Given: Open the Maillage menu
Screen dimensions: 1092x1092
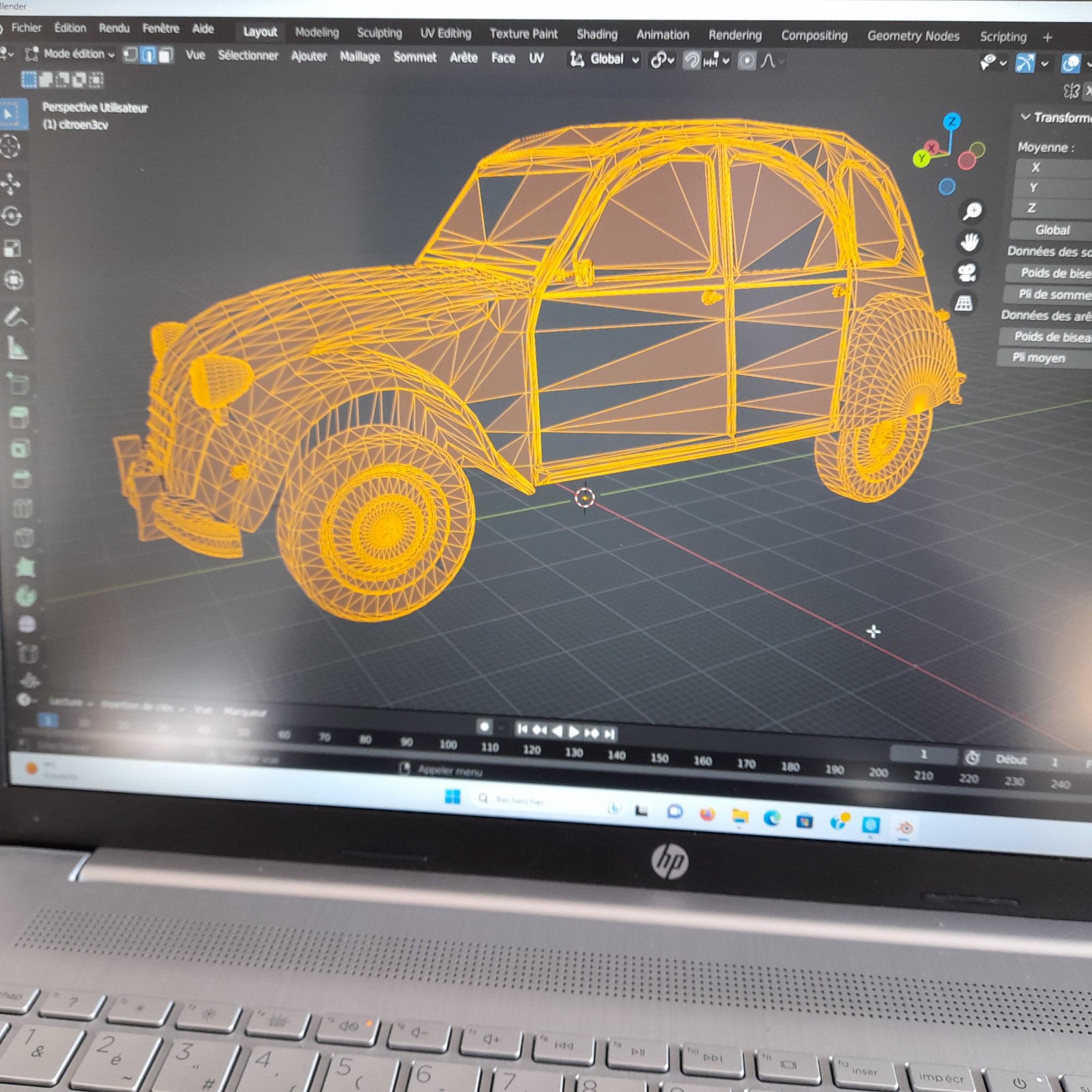Looking at the screenshot, I should [x=360, y=57].
